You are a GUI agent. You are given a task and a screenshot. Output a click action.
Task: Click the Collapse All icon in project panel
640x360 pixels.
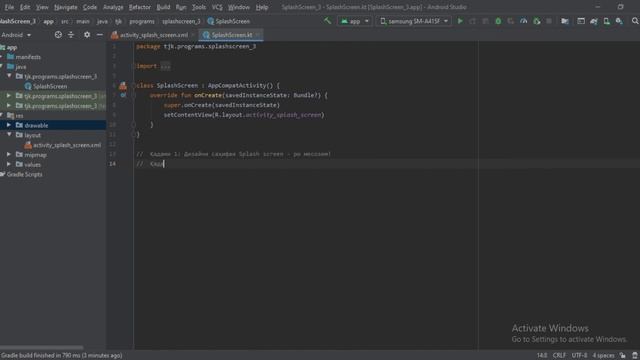click(x=71, y=35)
